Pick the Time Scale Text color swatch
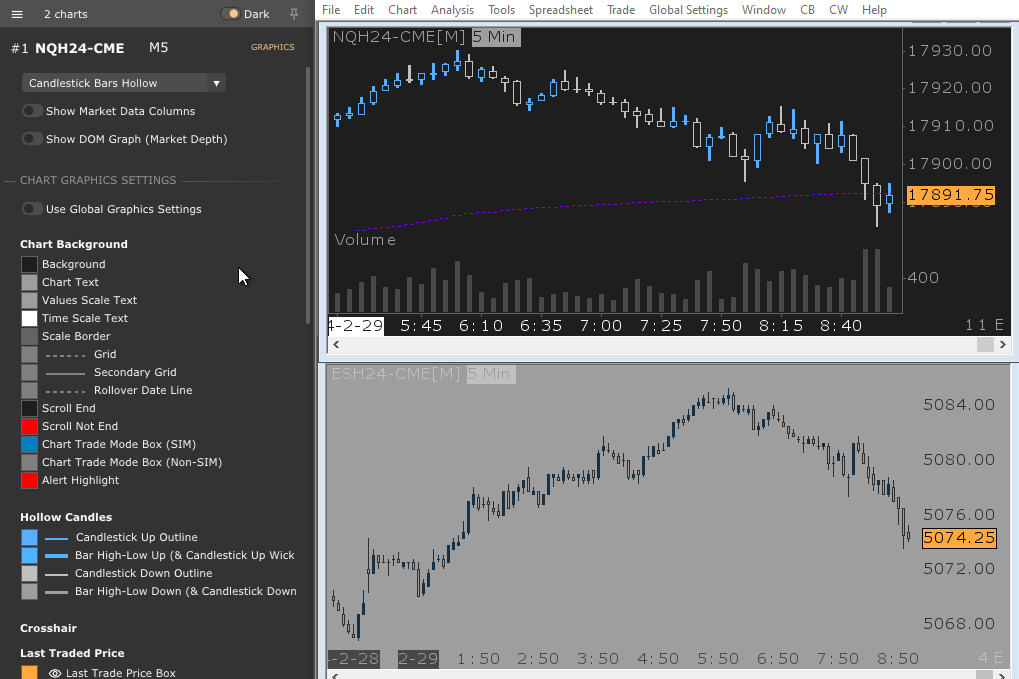 tap(29, 318)
